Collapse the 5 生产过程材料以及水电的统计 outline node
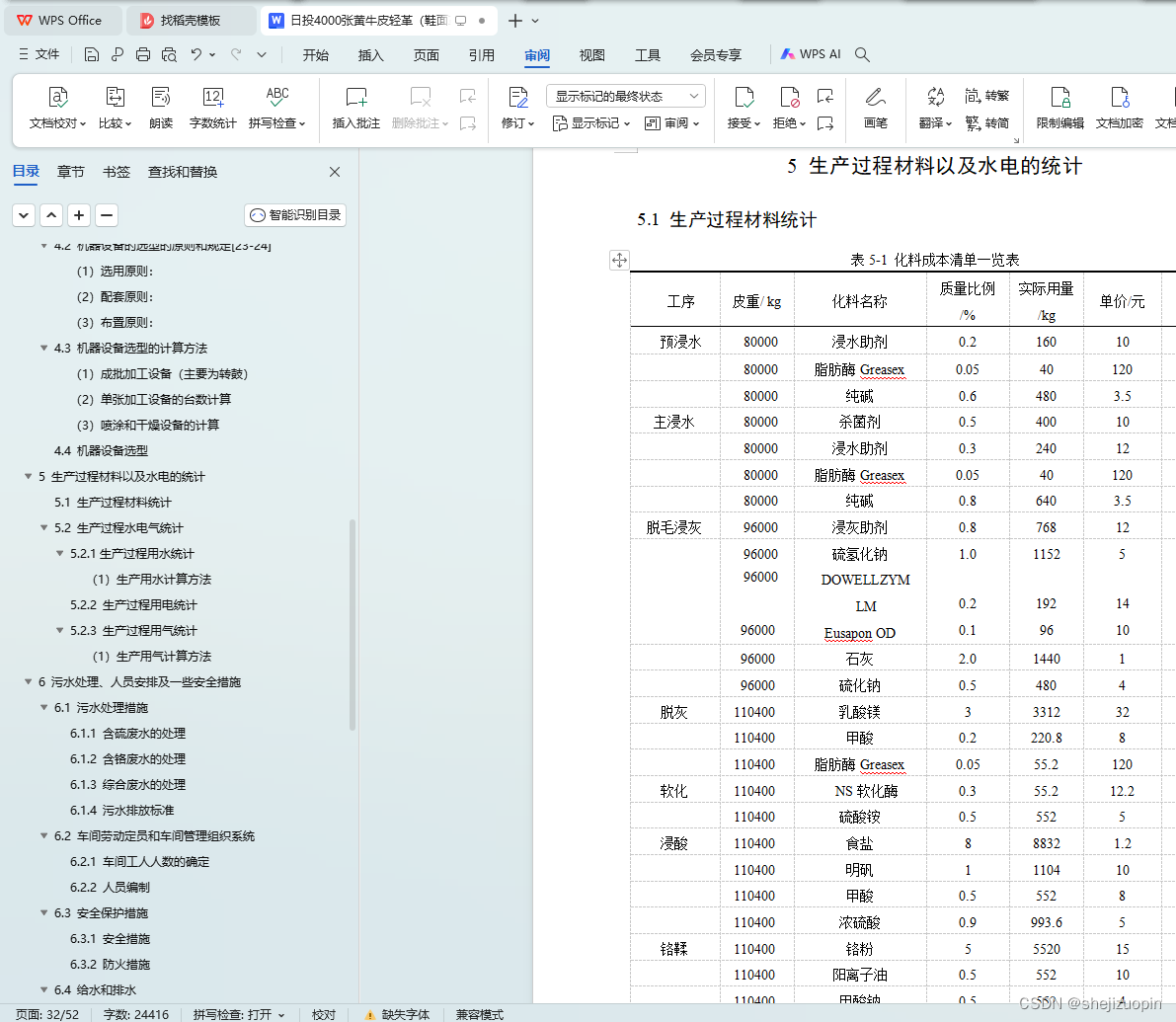Screen dimensions: 1176x1022 coord(28,476)
